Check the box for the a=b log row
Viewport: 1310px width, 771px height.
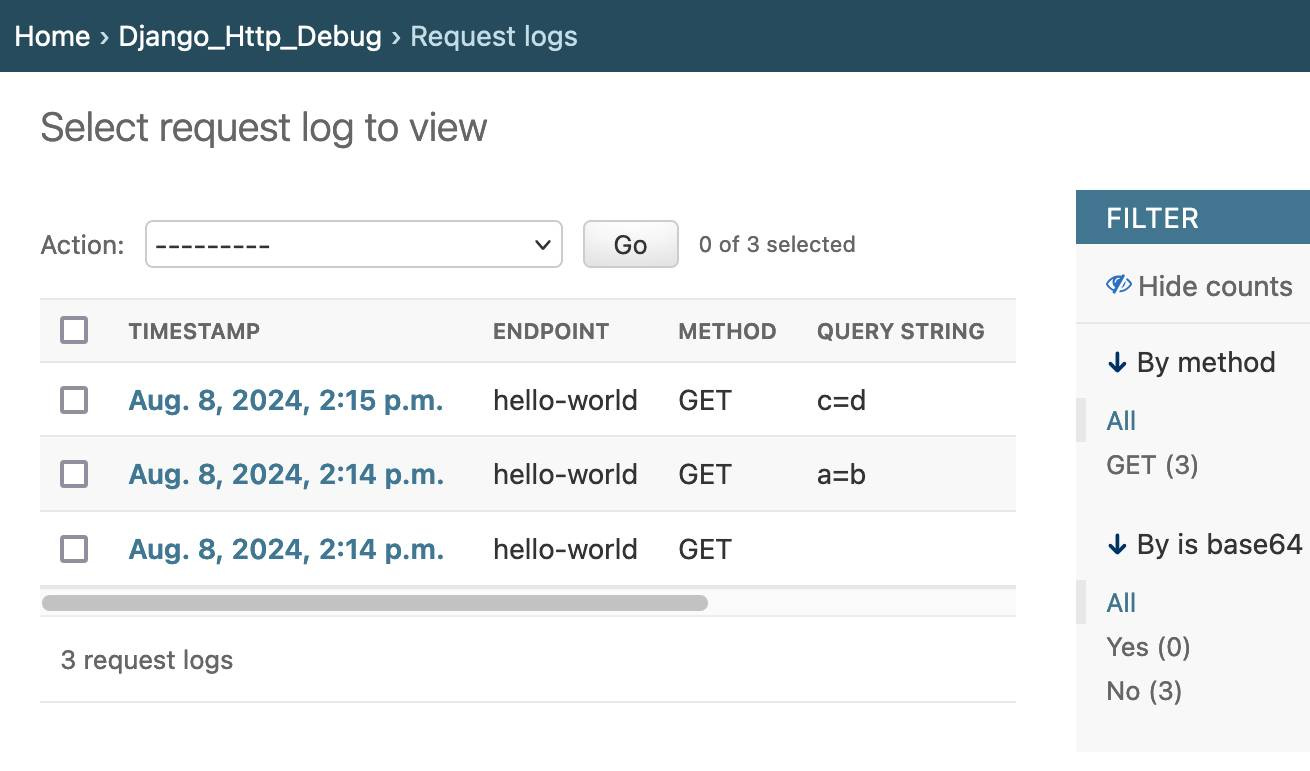(x=74, y=474)
